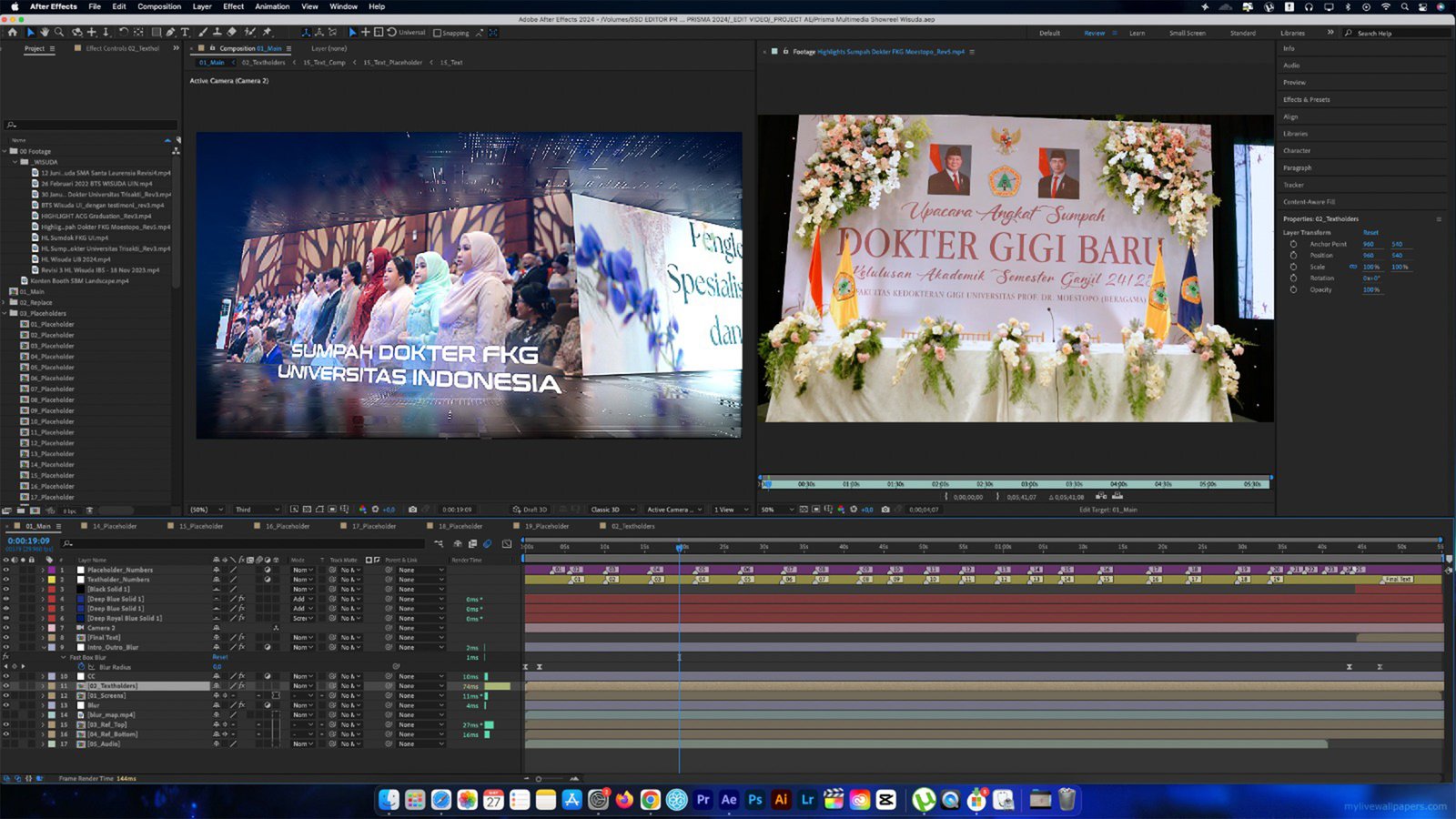Hide the Camera 2 layer
The height and width of the screenshot is (819, 1456).
[x=5, y=628]
